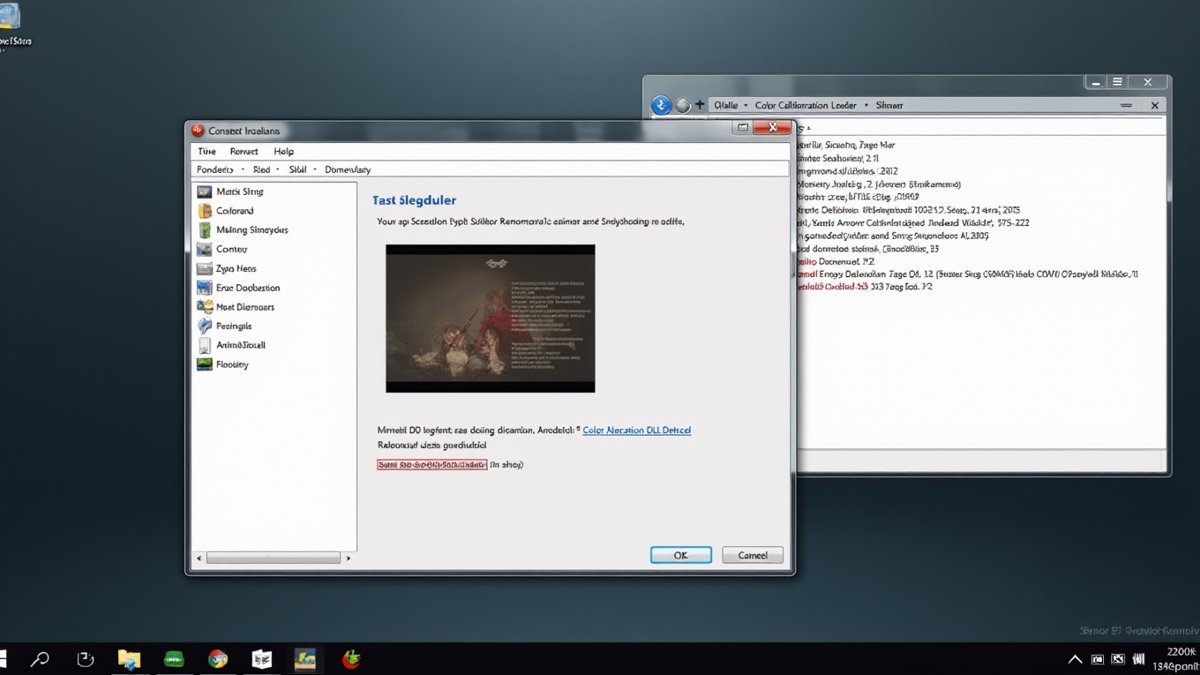Click the red-outlined text field near dialog bottom
1200x675 pixels.
tap(432, 465)
